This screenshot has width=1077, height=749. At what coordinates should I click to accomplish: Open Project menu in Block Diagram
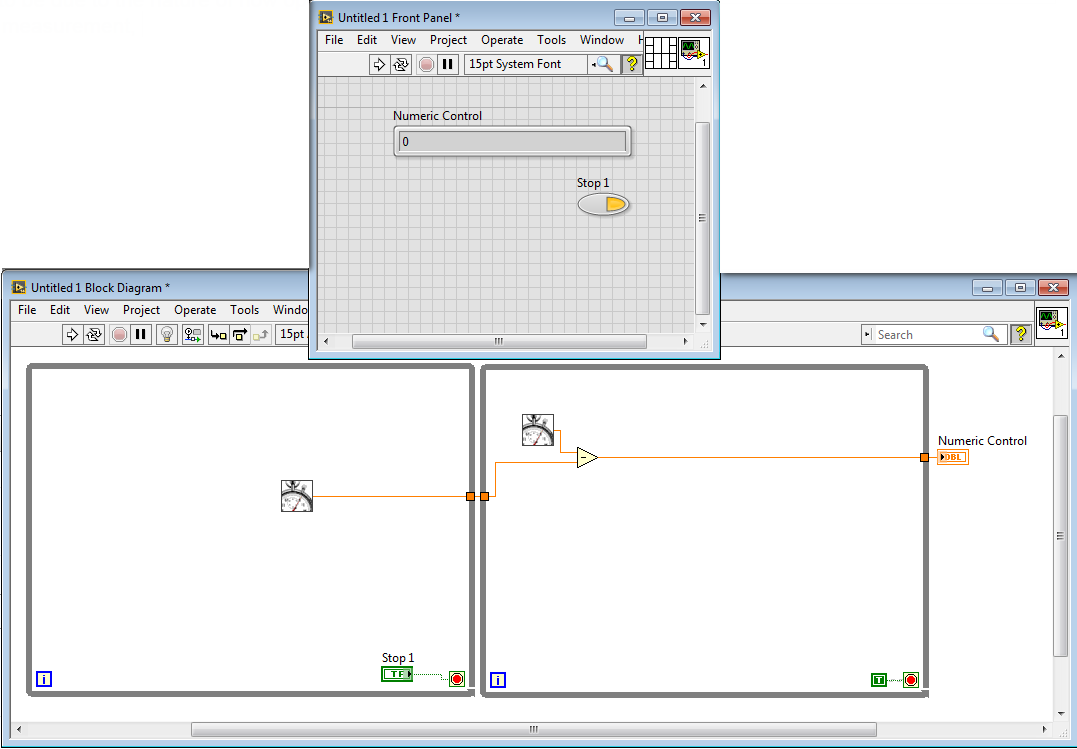tap(141, 310)
